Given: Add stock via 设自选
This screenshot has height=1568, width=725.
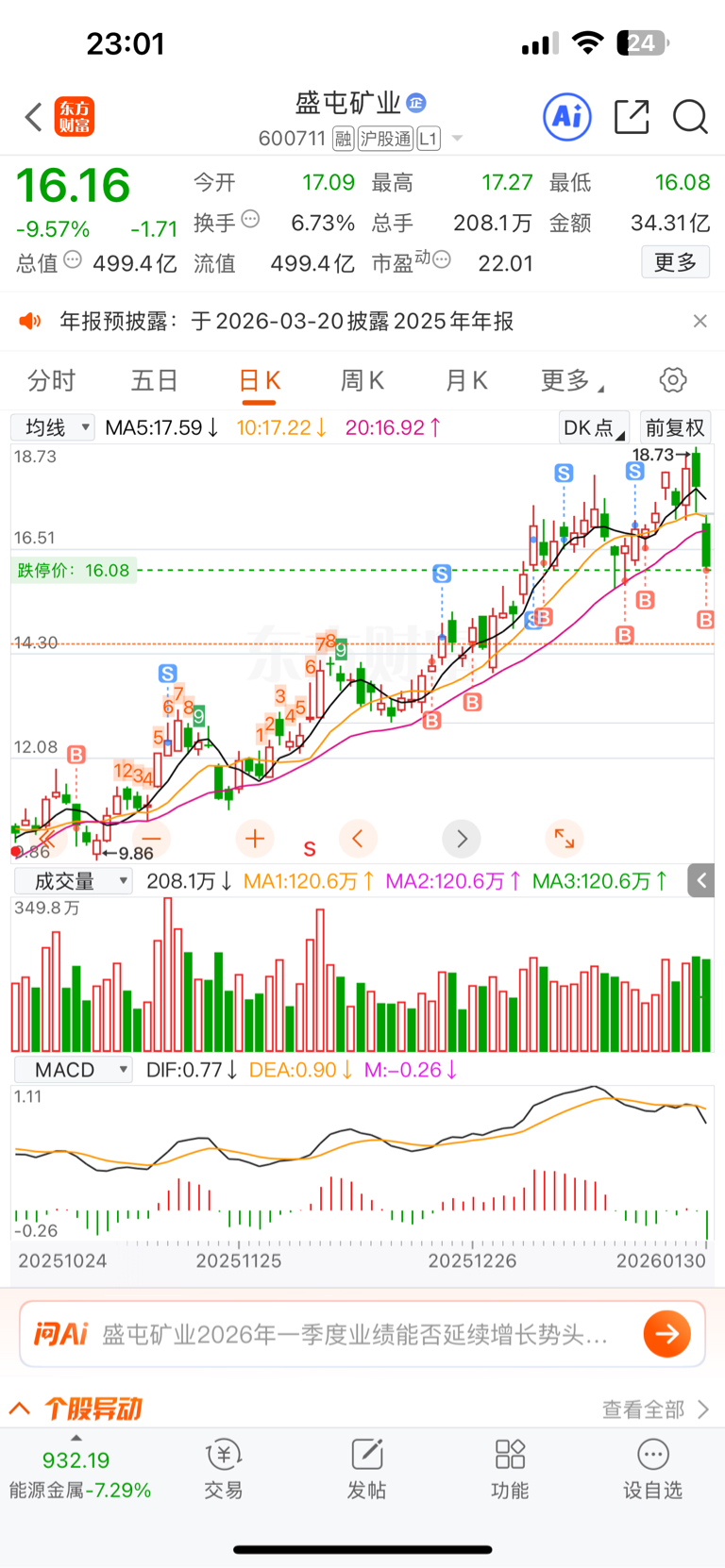Looking at the screenshot, I should coord(652,1470).
